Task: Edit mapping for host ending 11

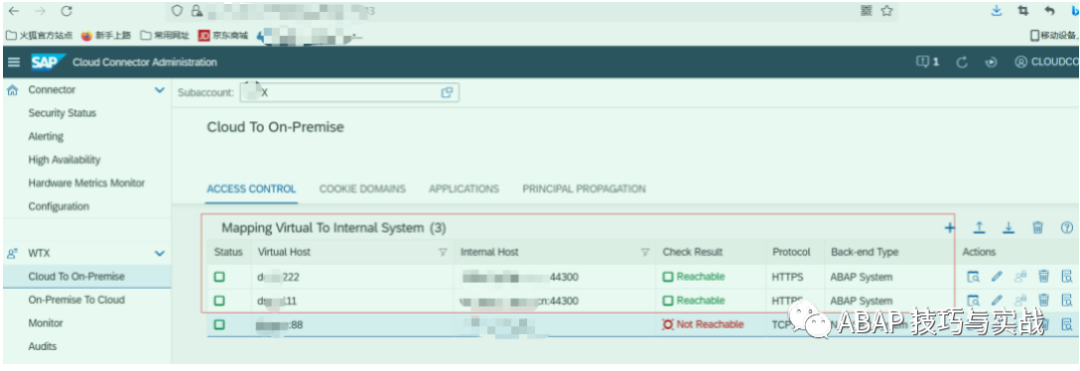Action: point(997,300)
